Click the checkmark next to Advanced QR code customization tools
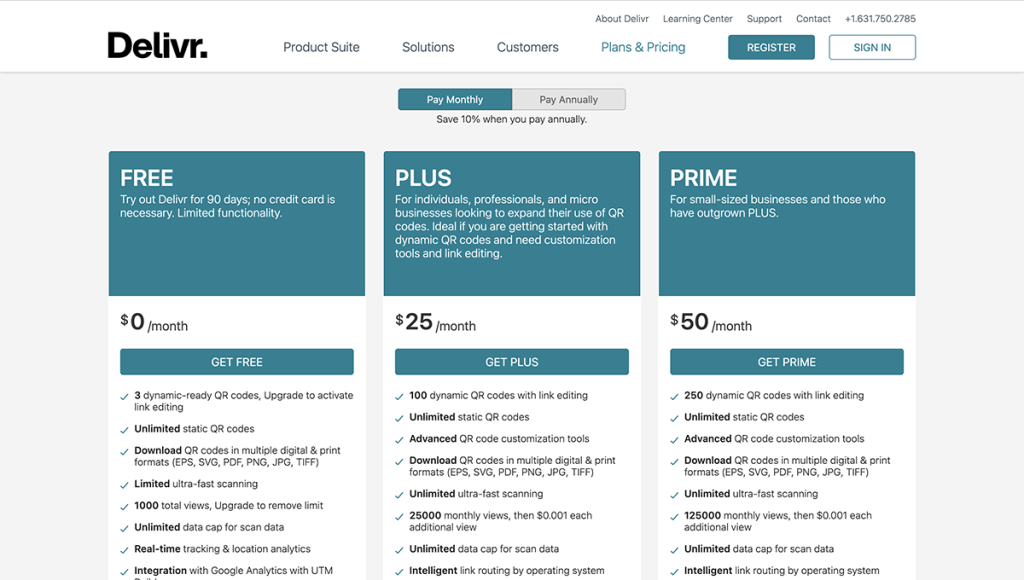This screenshot has width=1024, height=580. coord(399,439)
